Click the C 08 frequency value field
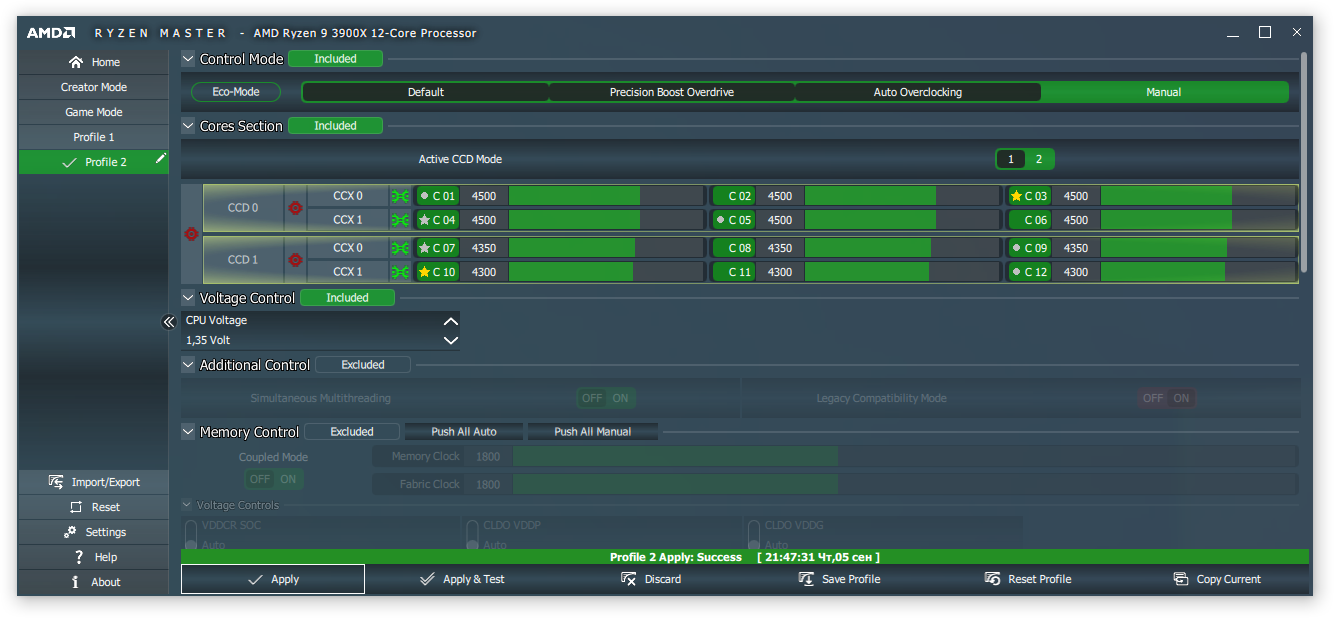The width and height of the screenshot is (1334, 618). pyautogui.click(x=780, y=248)
